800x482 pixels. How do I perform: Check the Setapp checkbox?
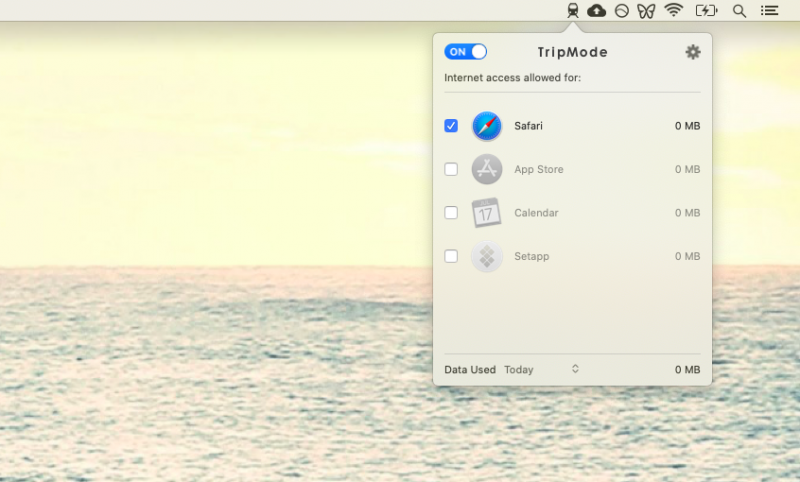coord(451,256)
